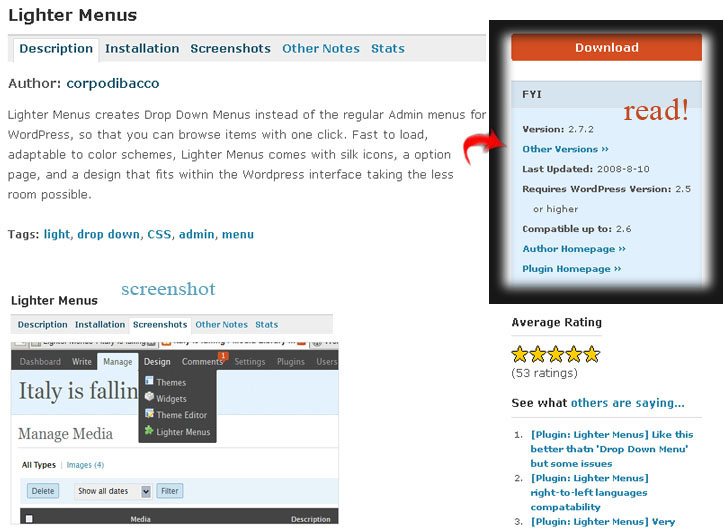Viewport: 724px width, 528px height.
Task: Click the 'drop down' tag link
Action: (x=109, y=234)
